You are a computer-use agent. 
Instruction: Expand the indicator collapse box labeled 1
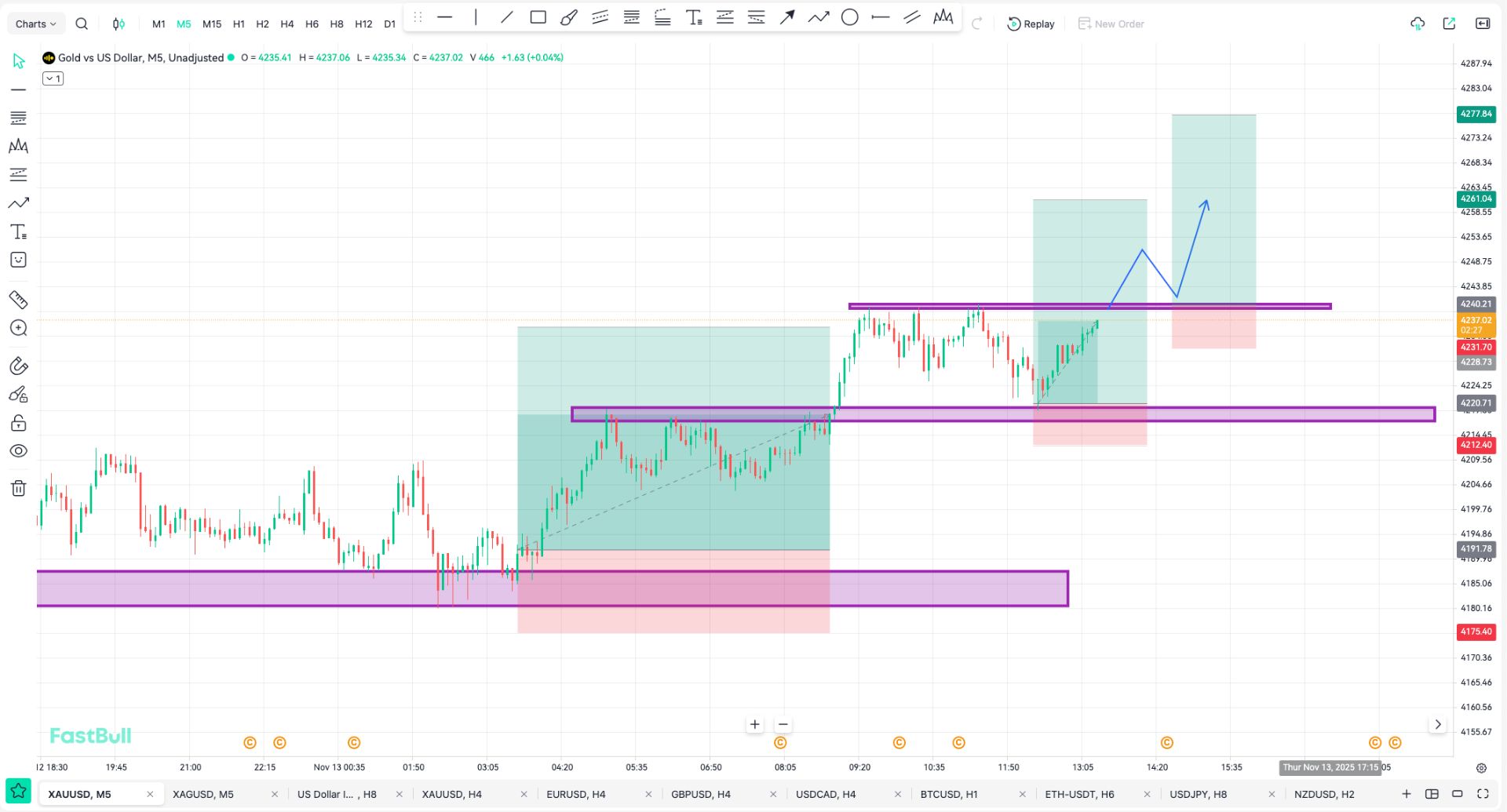[53, 78]
